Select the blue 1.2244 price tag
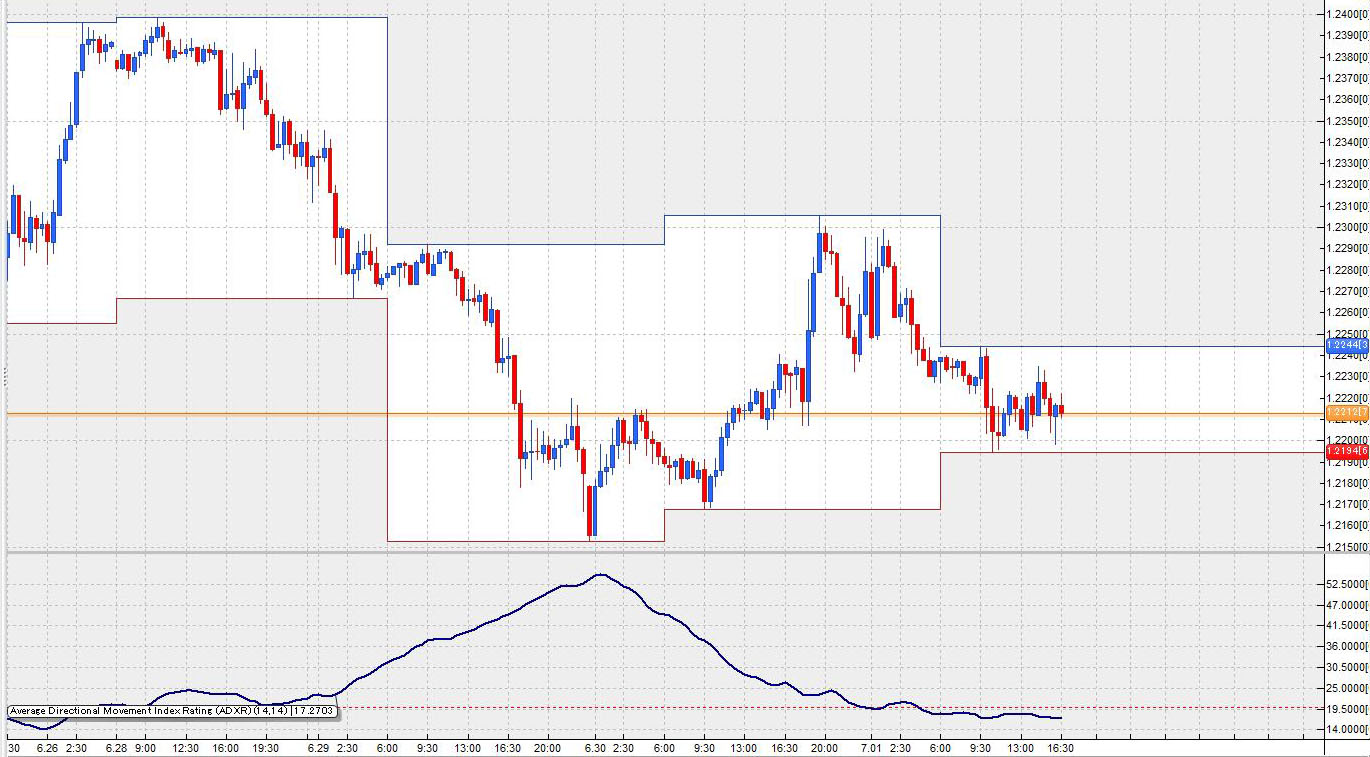1370x757 pixels. pos(1348,345)
